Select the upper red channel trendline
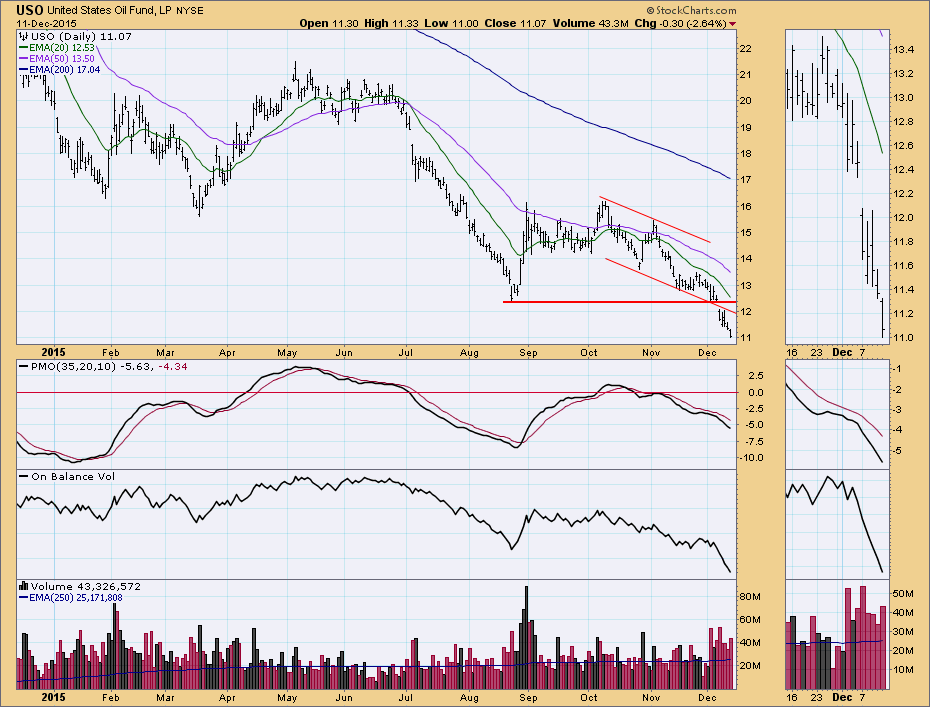Image resolution: width=930 pixels, height=707 pixels. 655,220
